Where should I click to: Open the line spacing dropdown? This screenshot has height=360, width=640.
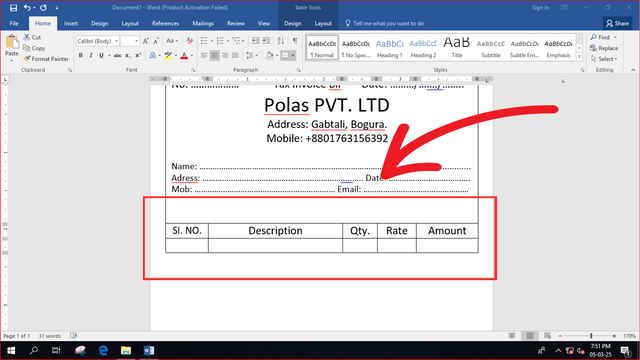252,56
